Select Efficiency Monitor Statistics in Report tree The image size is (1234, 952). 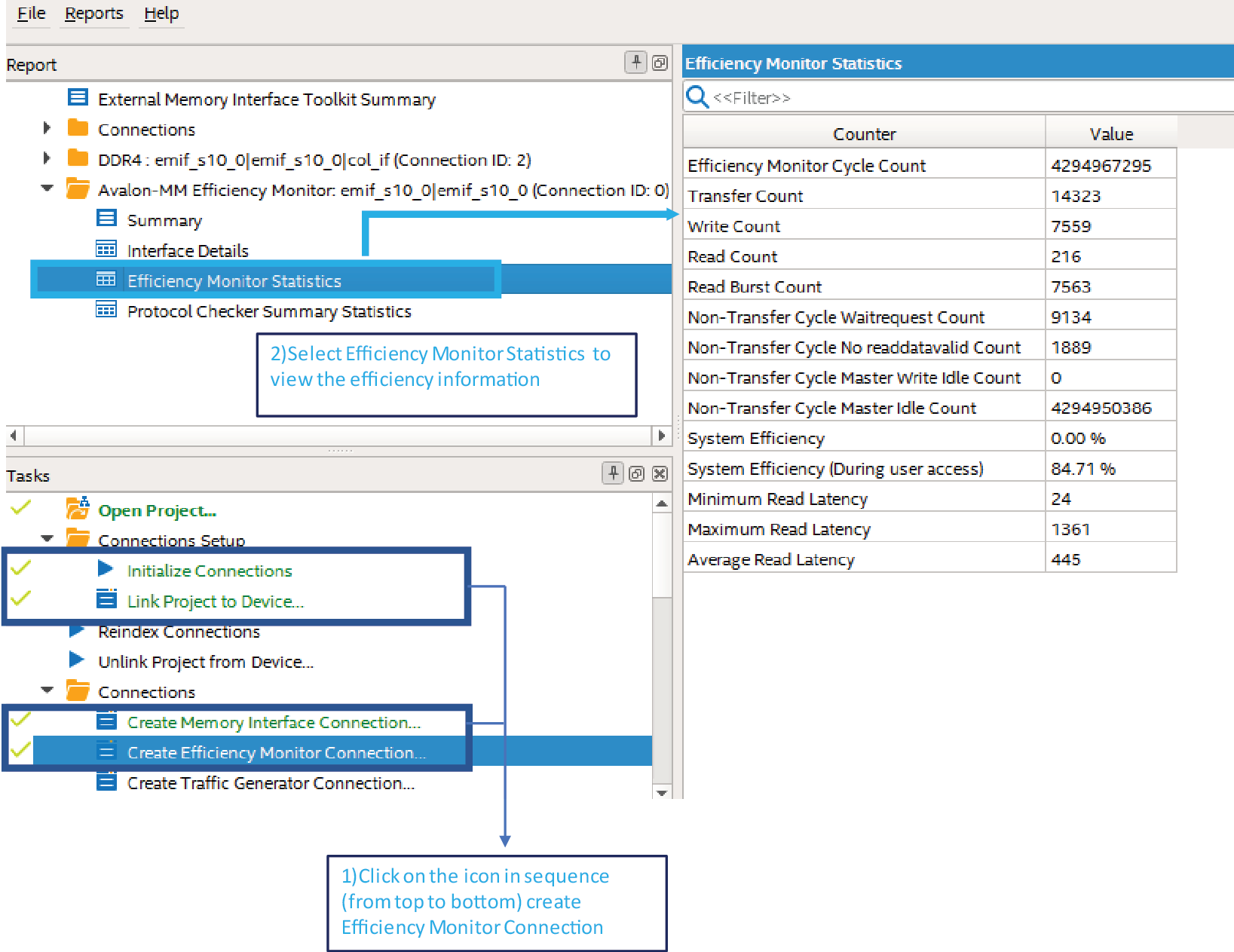[x=234, y=281]
